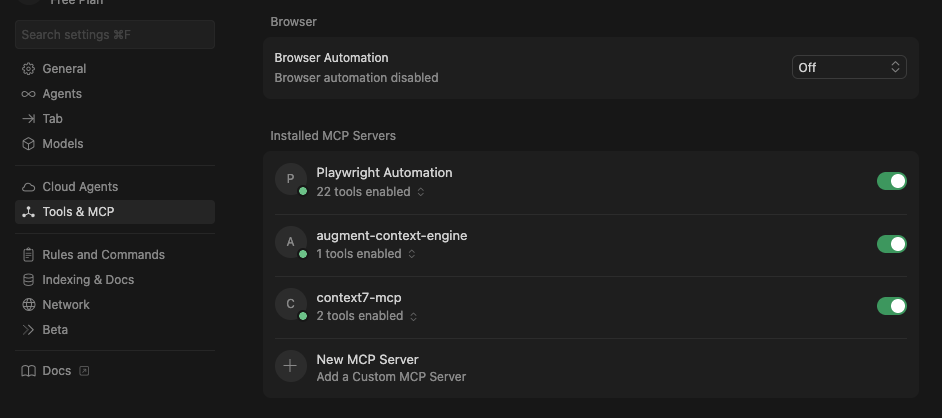Click the Rules and Commands clipboard icon
The image size is (942, 418).
tap(28, 255)
